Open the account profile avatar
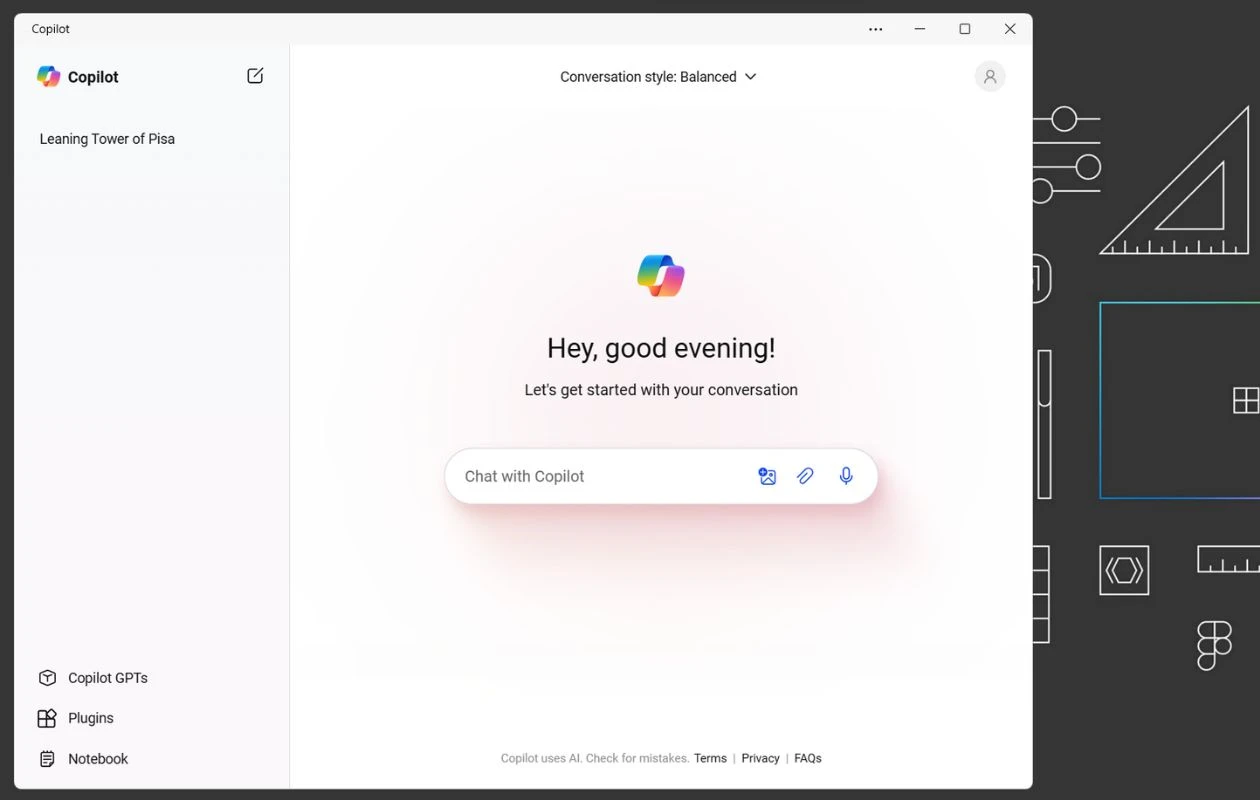This screenshot has height=800, width=1260. pos(990,76)
